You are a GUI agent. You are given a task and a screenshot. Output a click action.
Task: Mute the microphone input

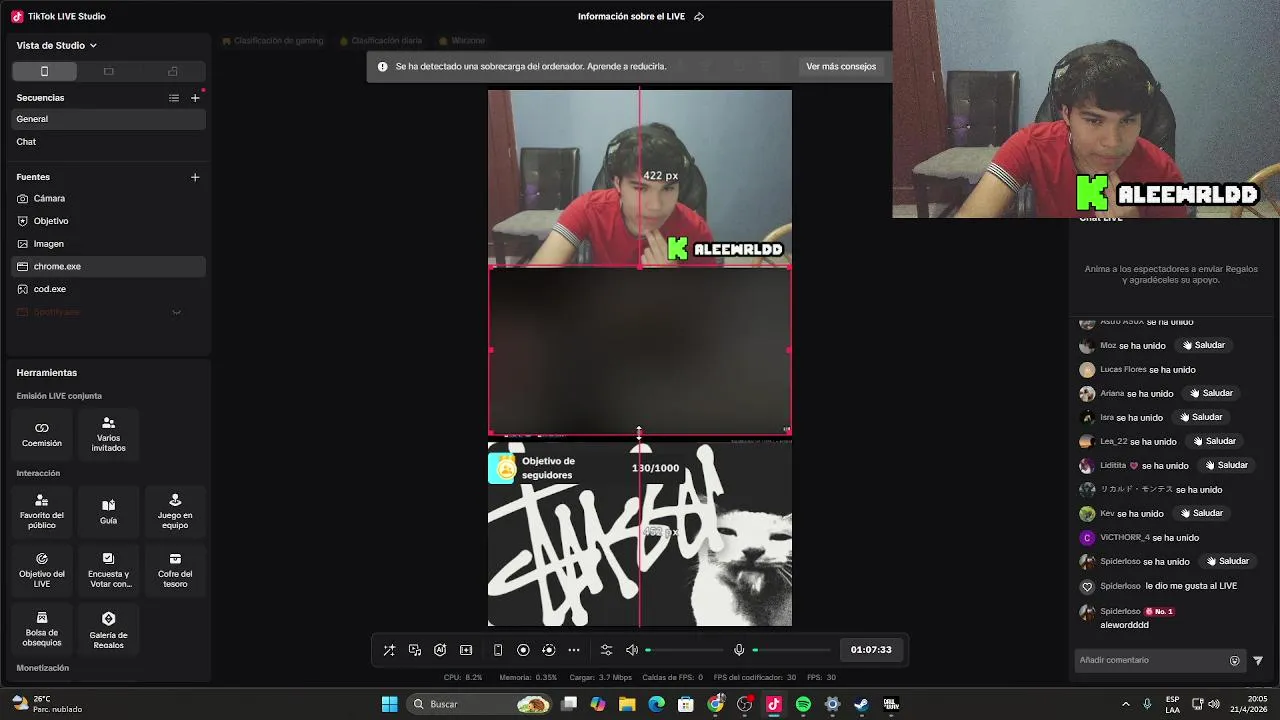739,650
